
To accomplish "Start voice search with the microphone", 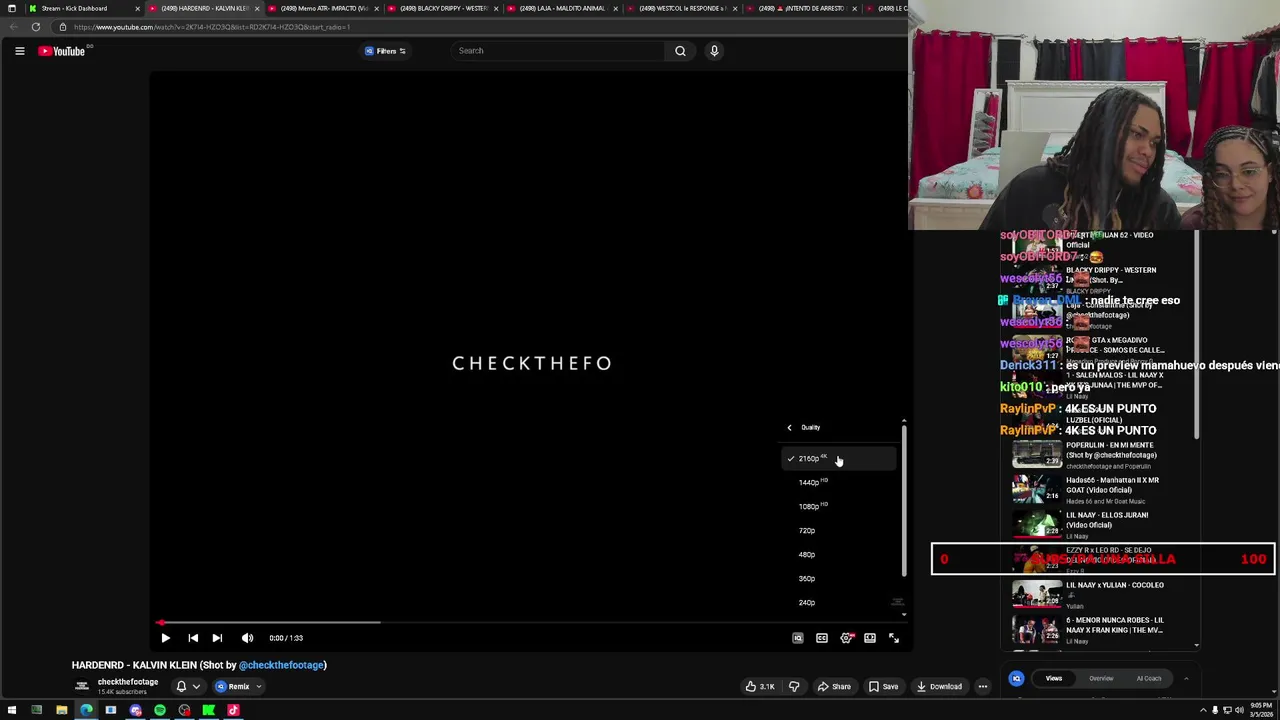I will [714, 51].
